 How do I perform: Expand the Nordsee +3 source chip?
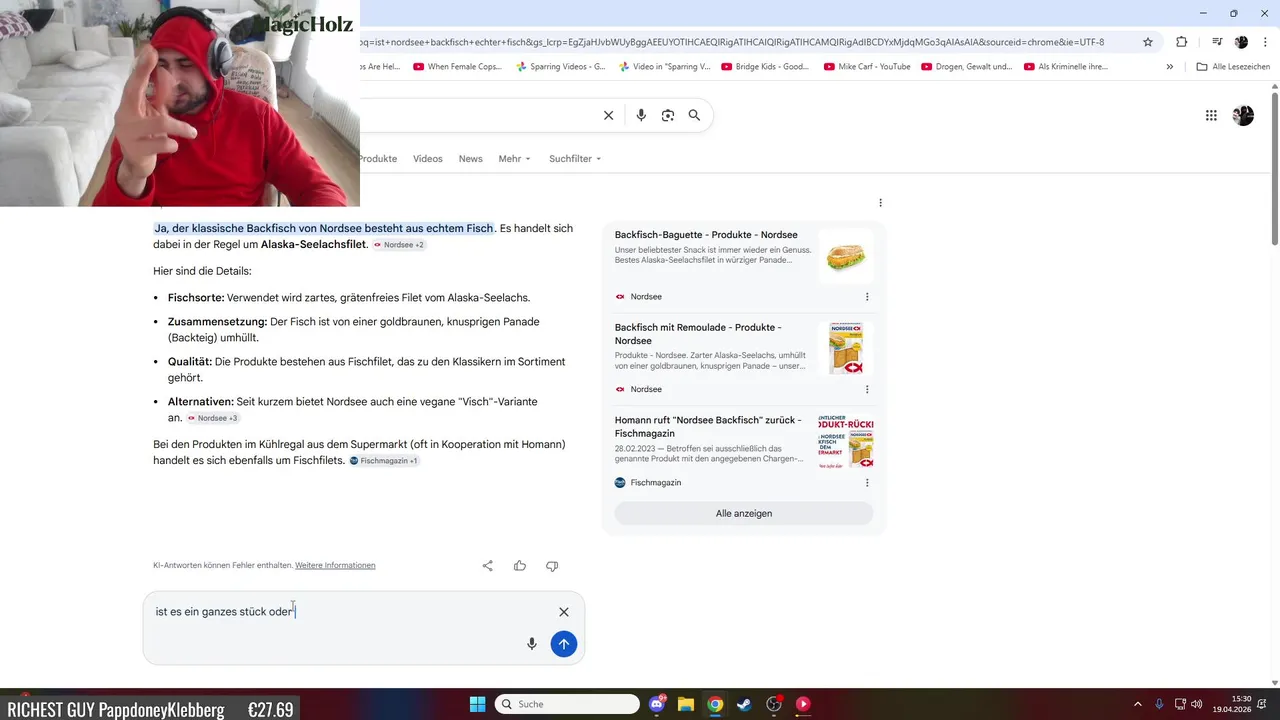(x=212, y=418)
